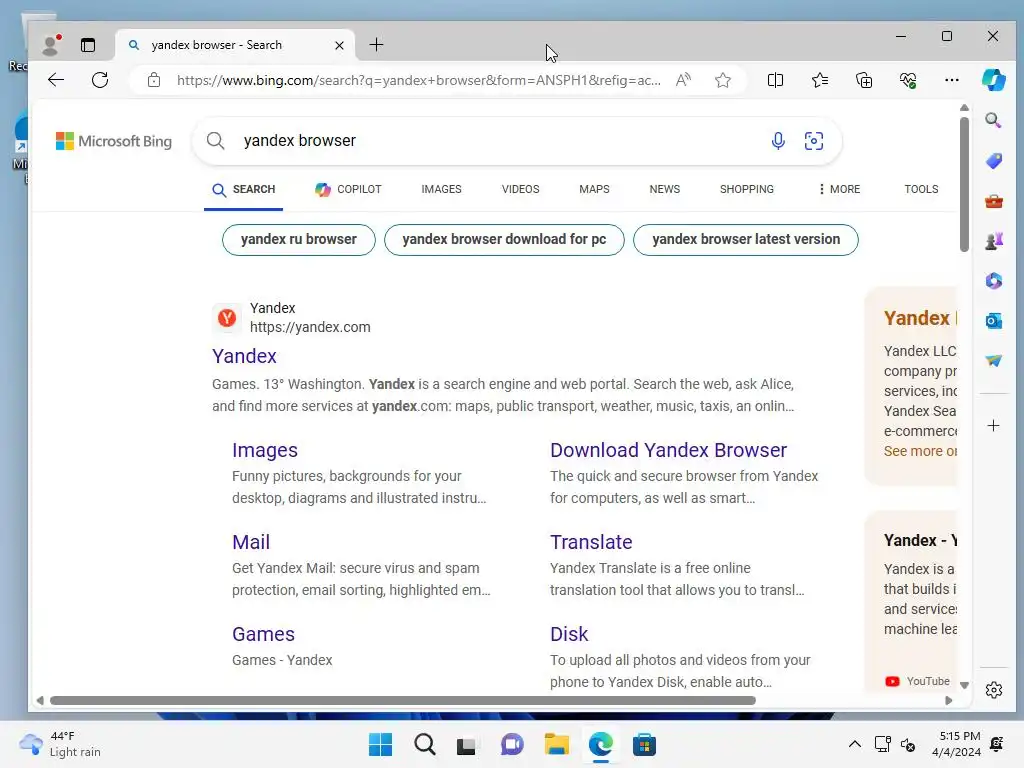Click the vertical page scrollbar
The image size is (1024, 768).
tap(964, 184)
